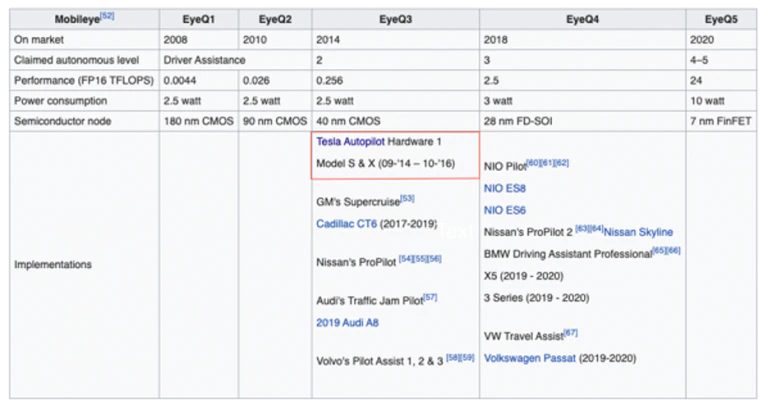
Task: Click the '2018' on-market year
Action: (x=496, y=40)
